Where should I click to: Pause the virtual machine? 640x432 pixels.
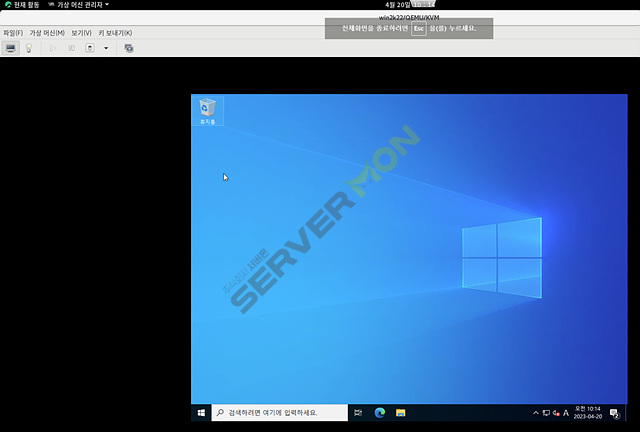pos(71,48)
